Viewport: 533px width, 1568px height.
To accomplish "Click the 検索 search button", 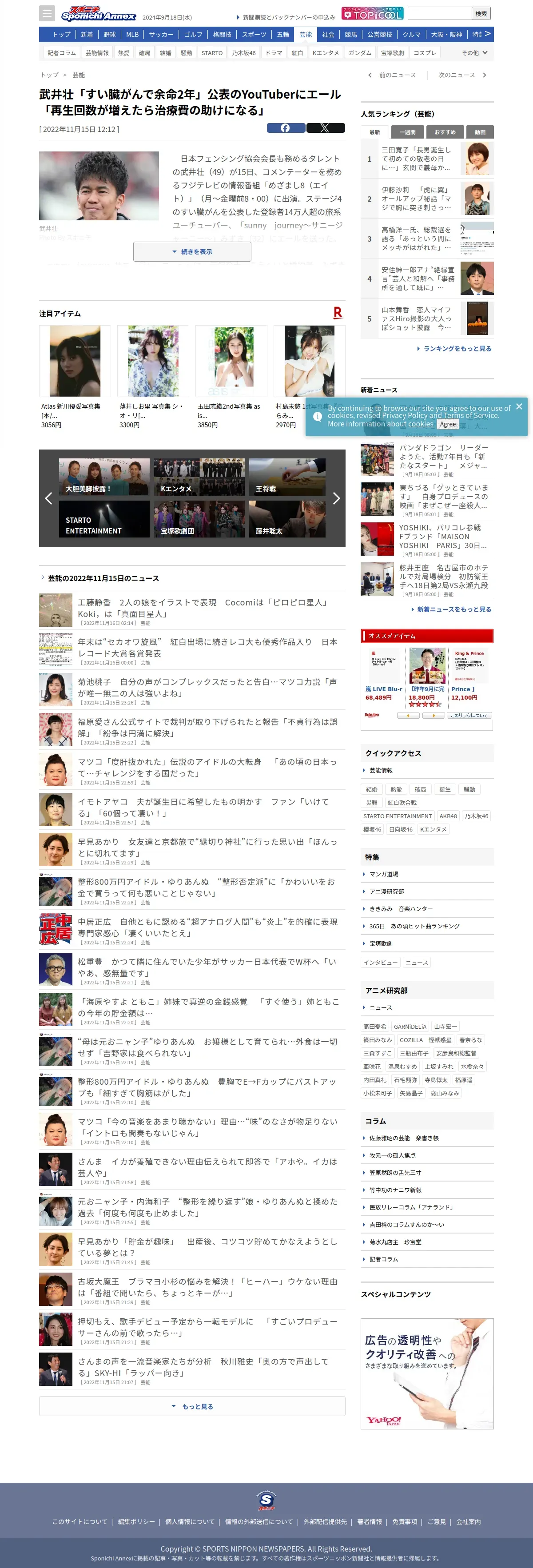I will [x=481, y=13].
